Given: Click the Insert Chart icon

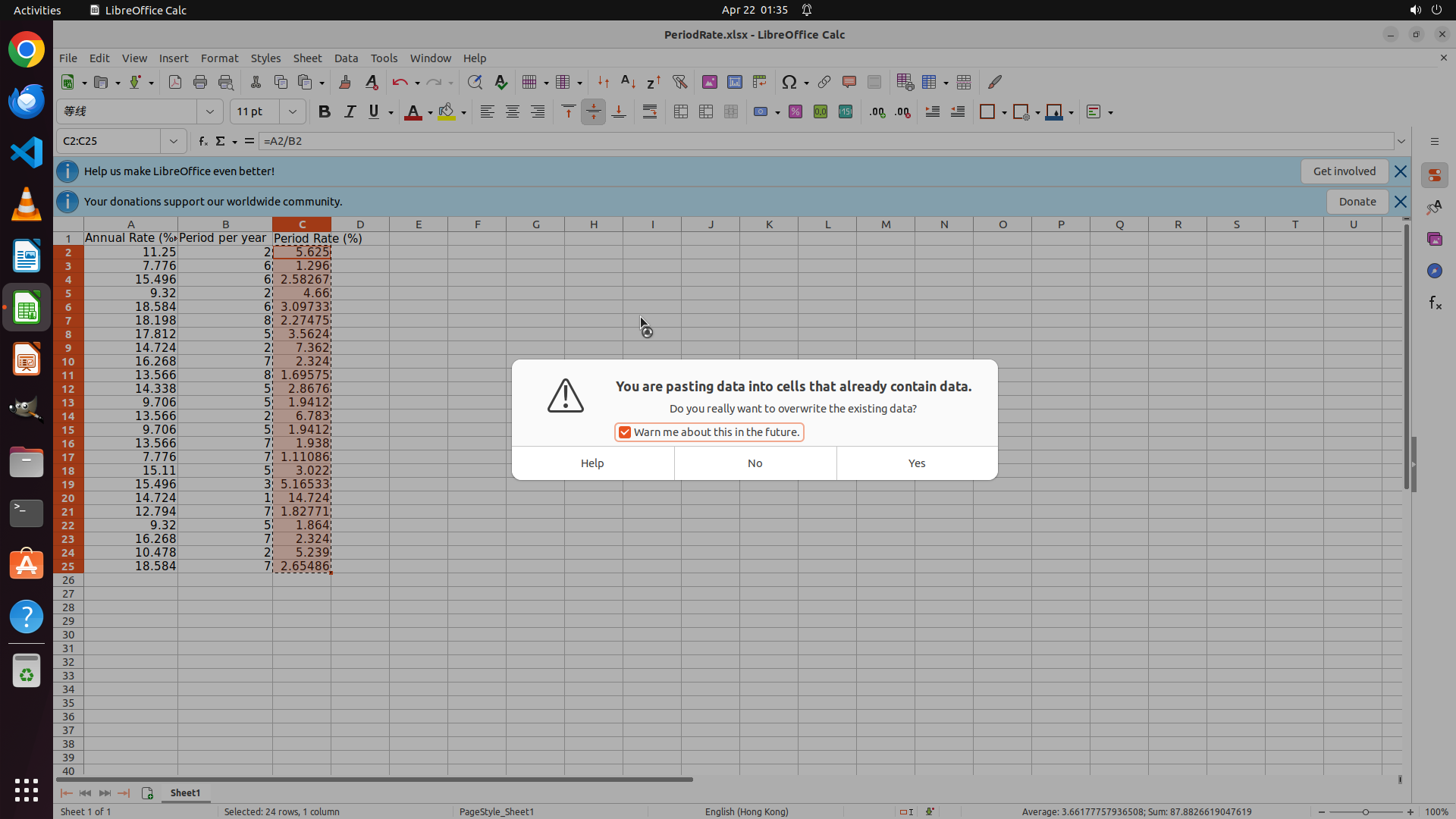Looking at the screenshot, I should tap(734, 82).
